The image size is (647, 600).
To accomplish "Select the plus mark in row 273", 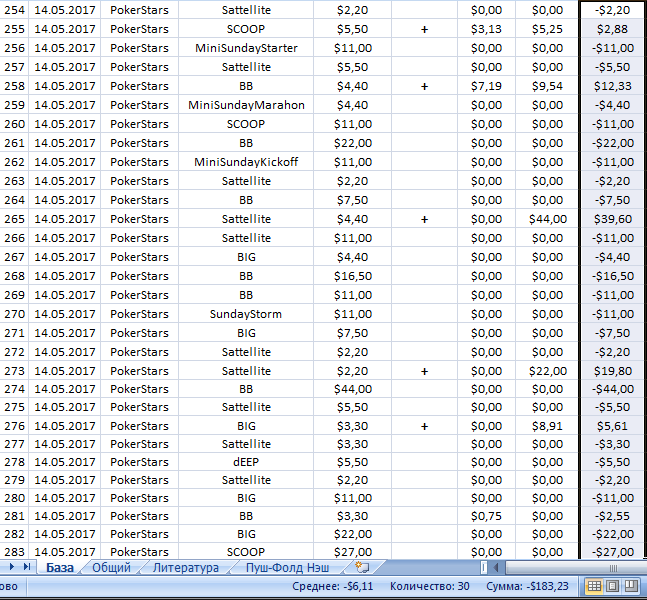I will point(424,371).
